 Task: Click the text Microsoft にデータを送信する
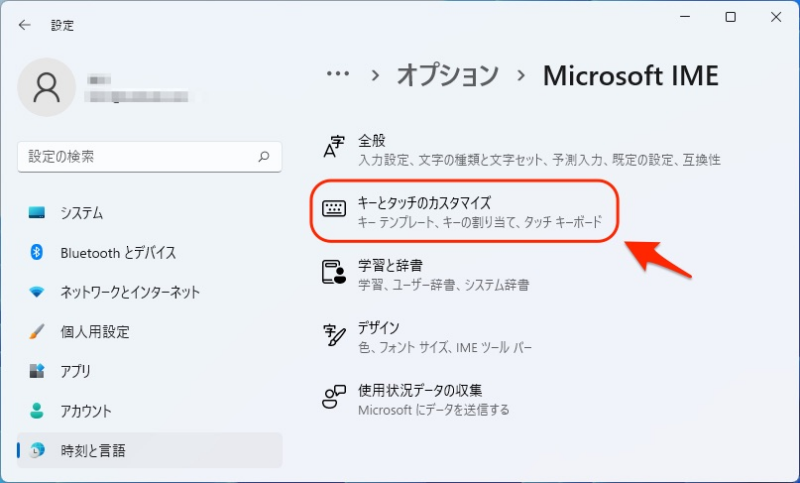point(434,410)
